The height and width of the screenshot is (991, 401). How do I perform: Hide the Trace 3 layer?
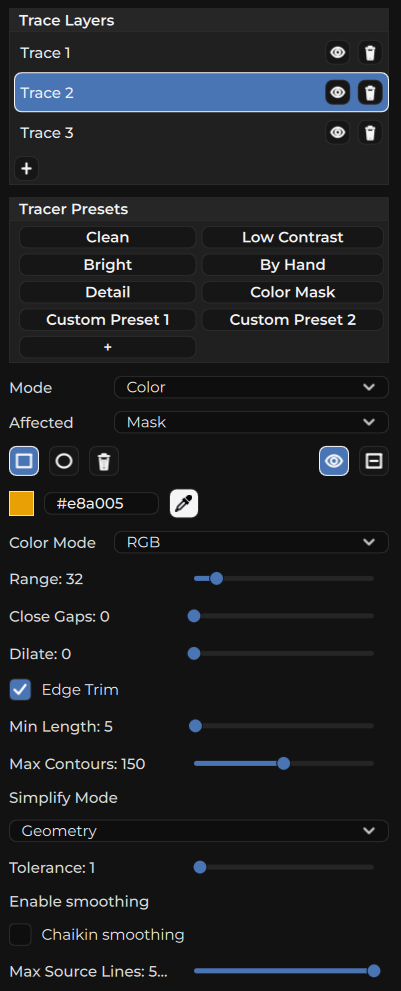tap(338, 133)
